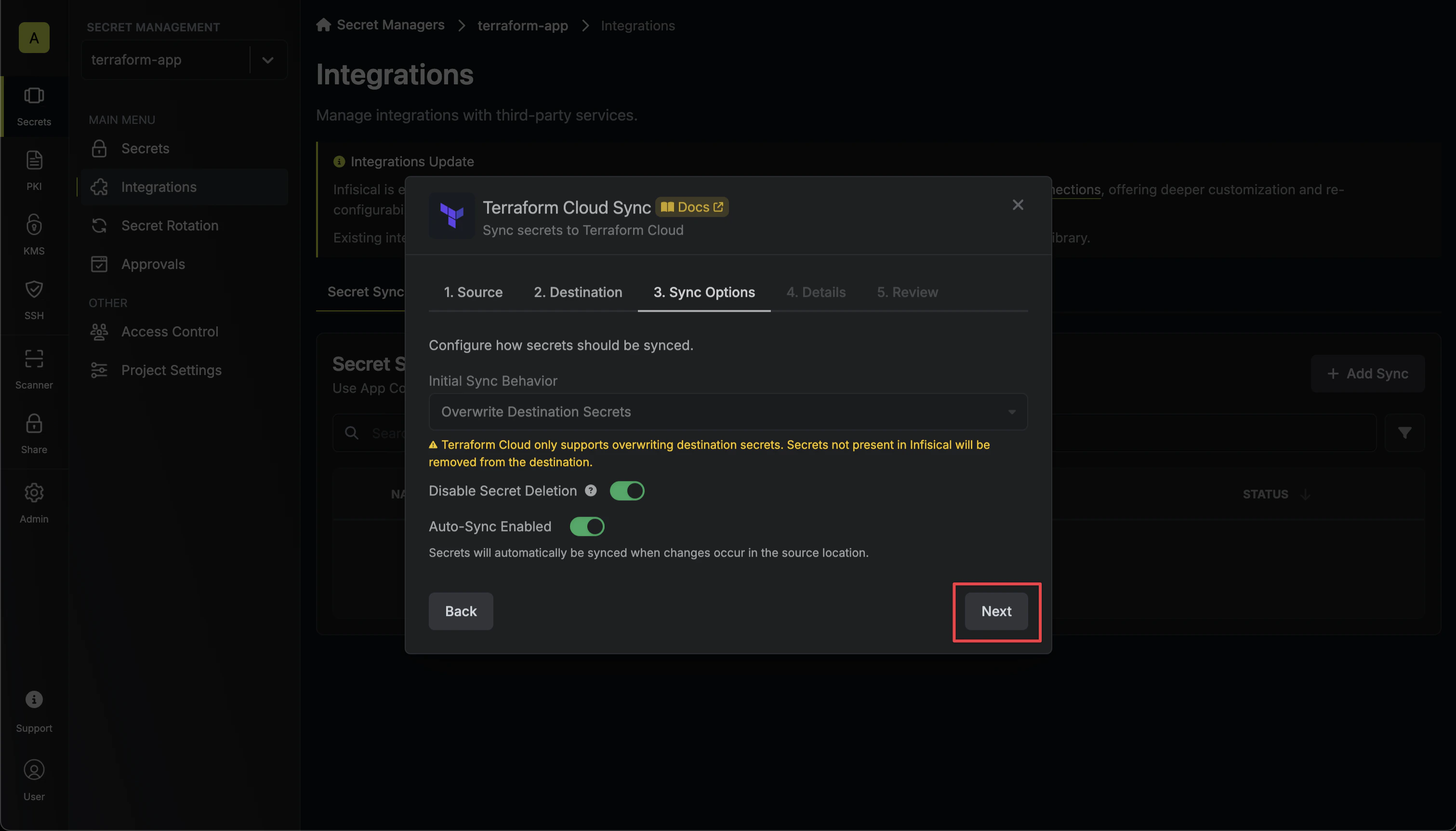Open Access Control menu item

pyautogui.click(x=184, y=331)
